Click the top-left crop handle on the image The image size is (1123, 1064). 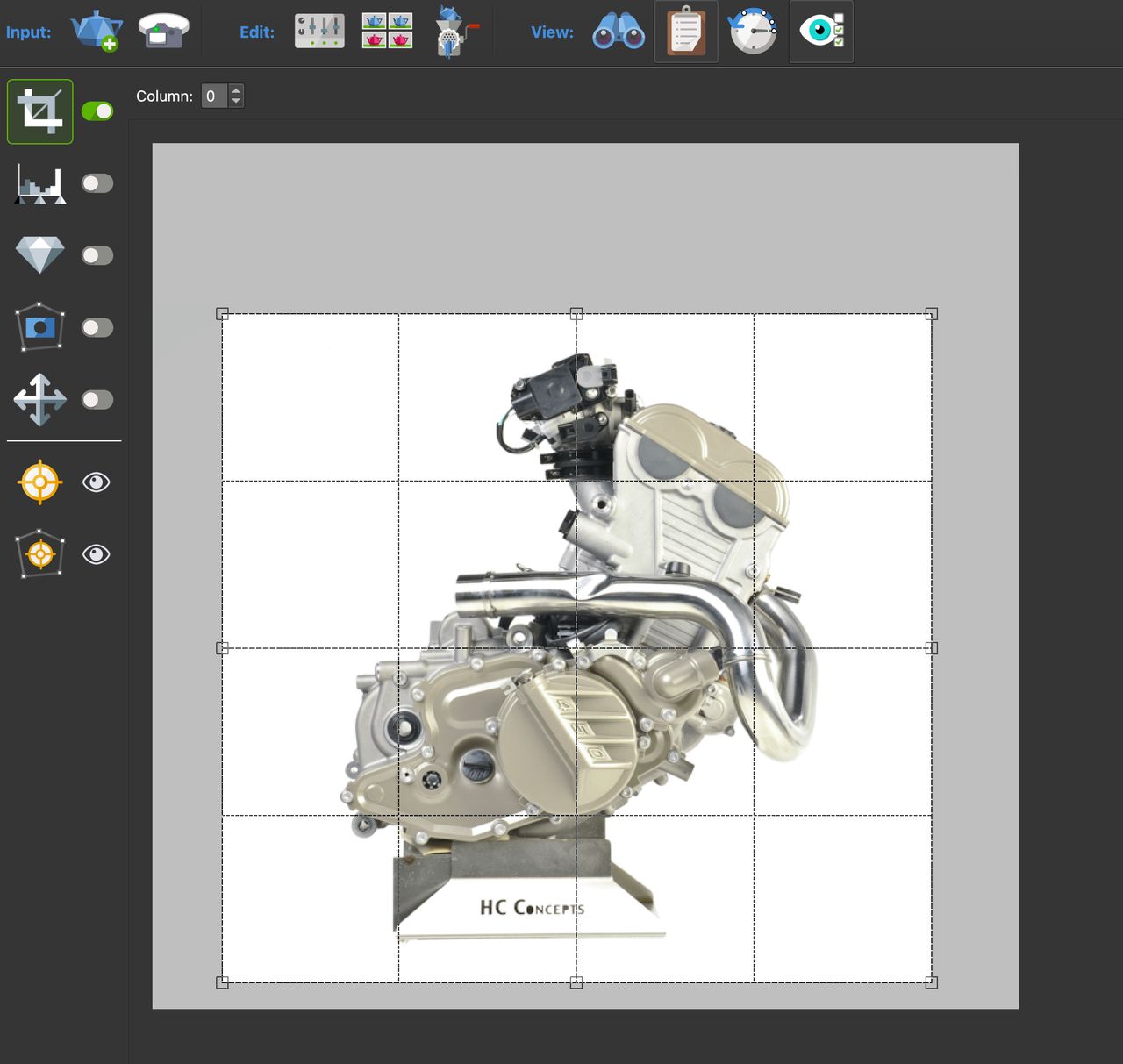[x=224, y=311]
